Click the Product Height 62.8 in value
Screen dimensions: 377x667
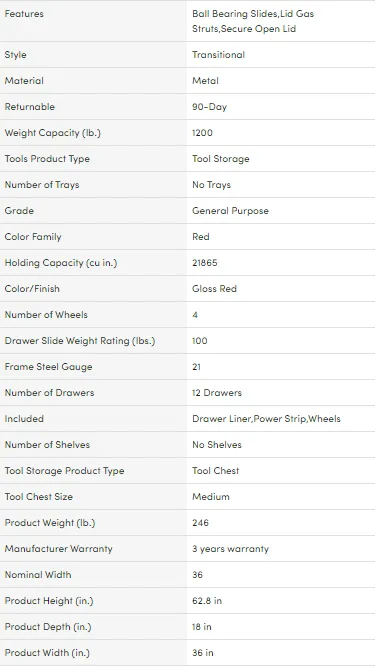coord(207,601)
